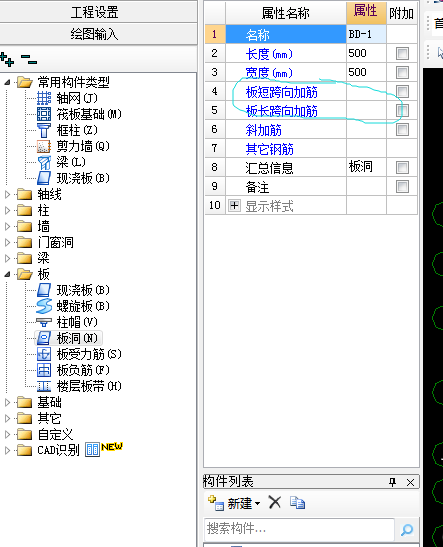Expand the 基础 tree node
This screenshot has width=443, height=547.
pos(7,402)
